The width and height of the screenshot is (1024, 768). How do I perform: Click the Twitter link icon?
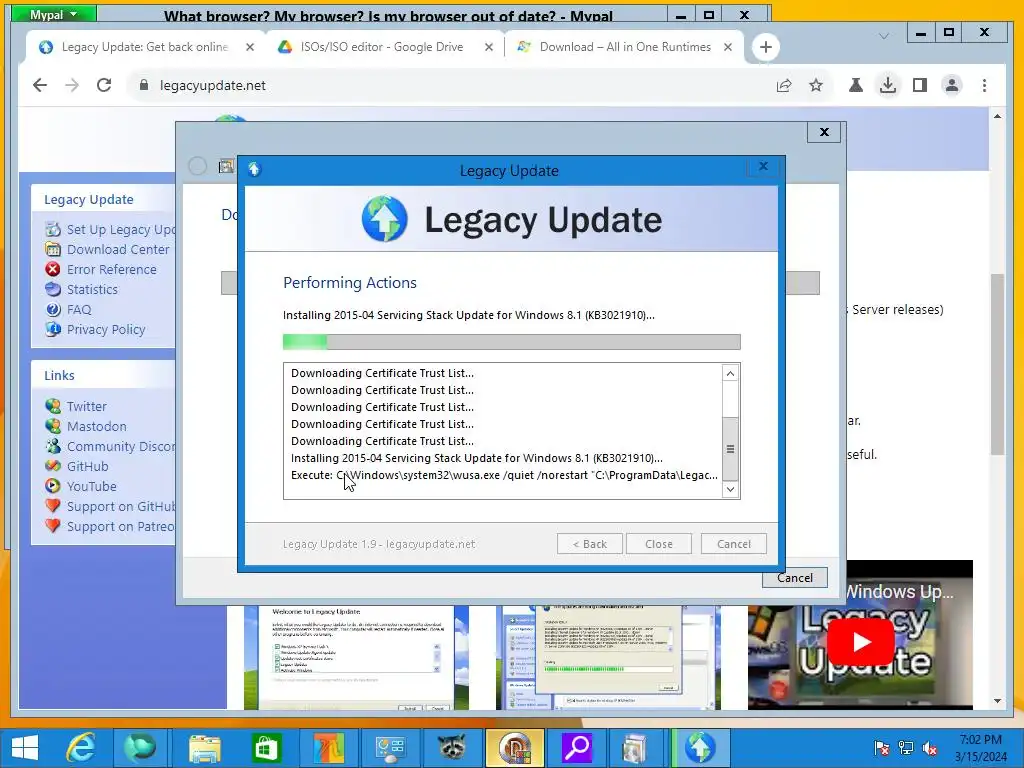(53, 406)
